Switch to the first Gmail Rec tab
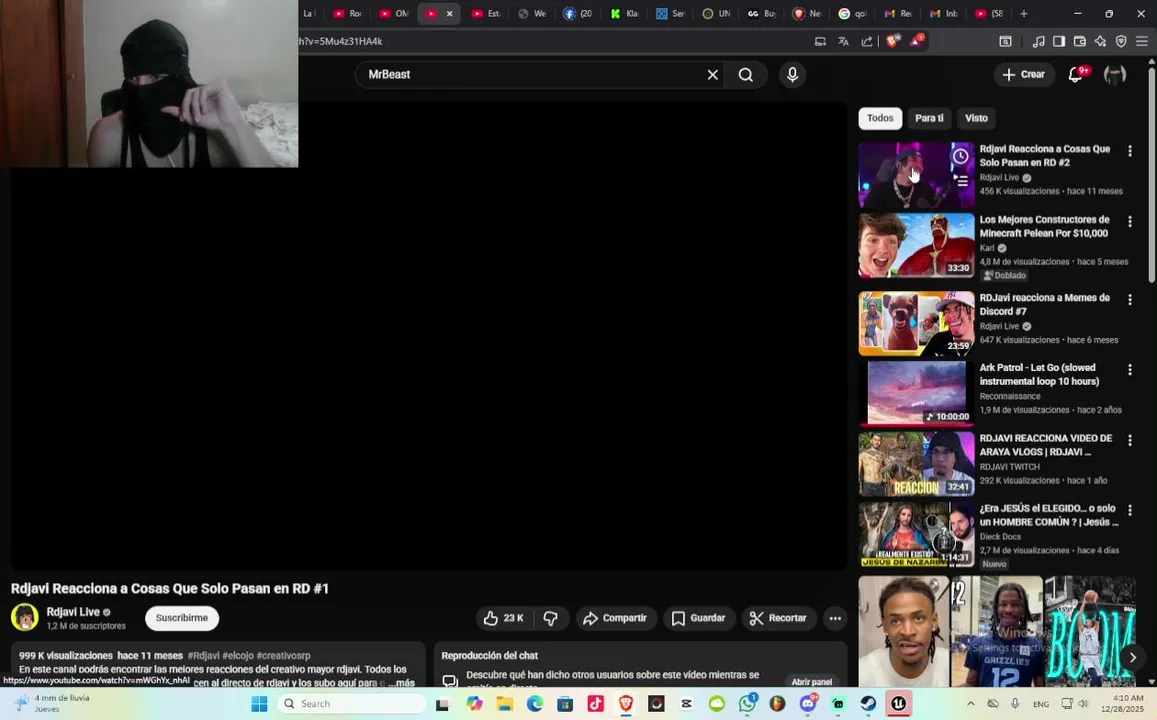1157x720 pixels. click(898, 13)
